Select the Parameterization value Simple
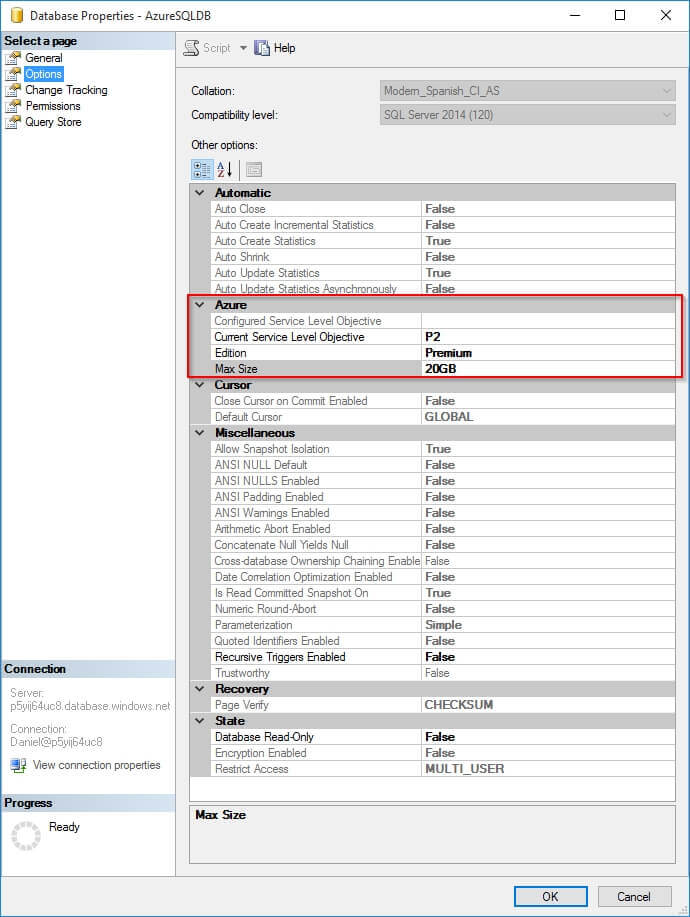The width and height of the screenshot is (690, 917). click(443, 625)
